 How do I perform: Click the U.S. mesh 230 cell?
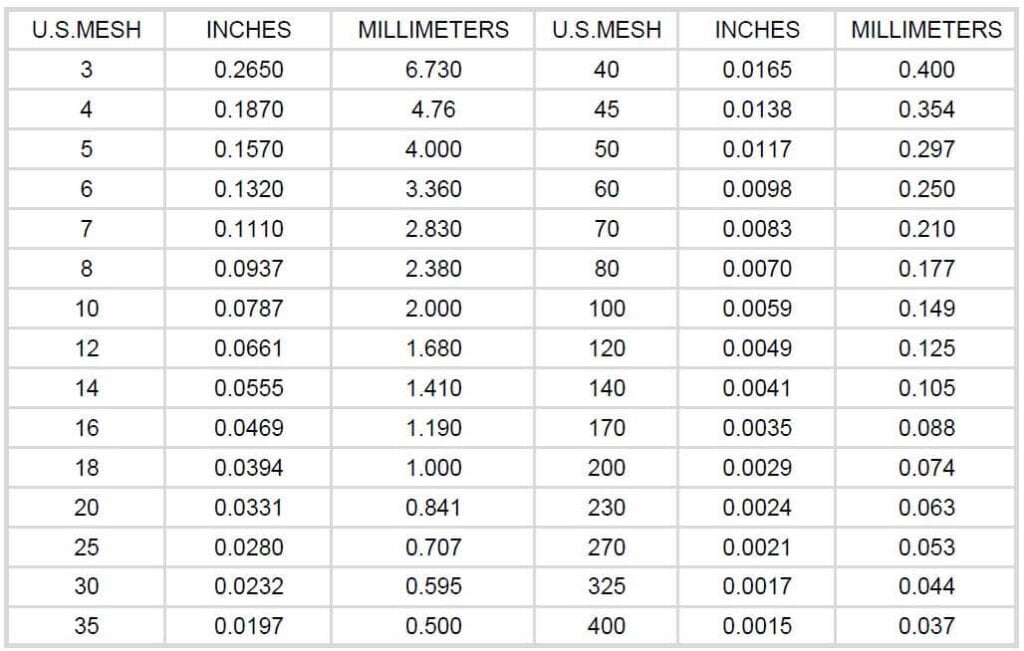606,508
